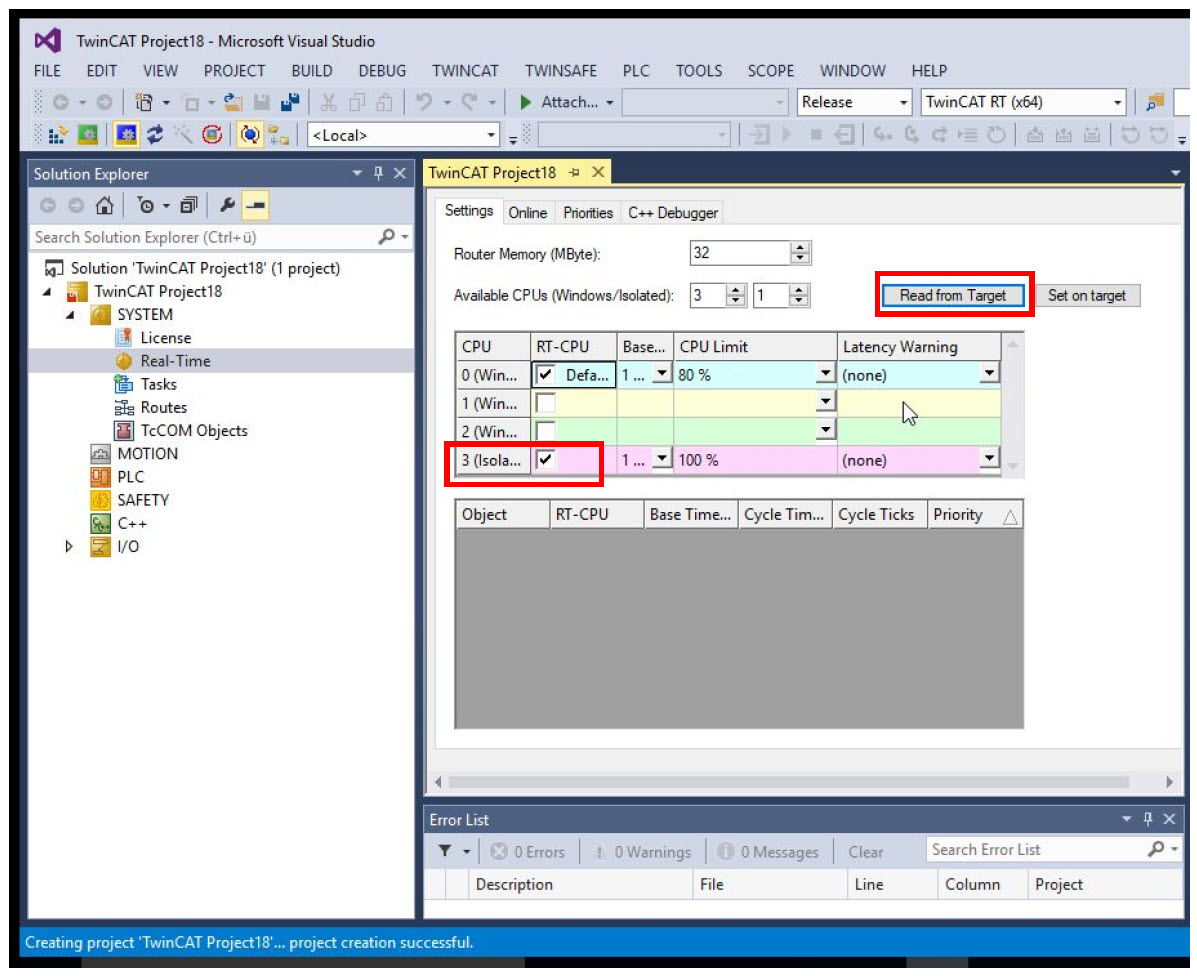Click the filter funnel icon in Error List
The image size is (1197, 976).
click(445, 851)
